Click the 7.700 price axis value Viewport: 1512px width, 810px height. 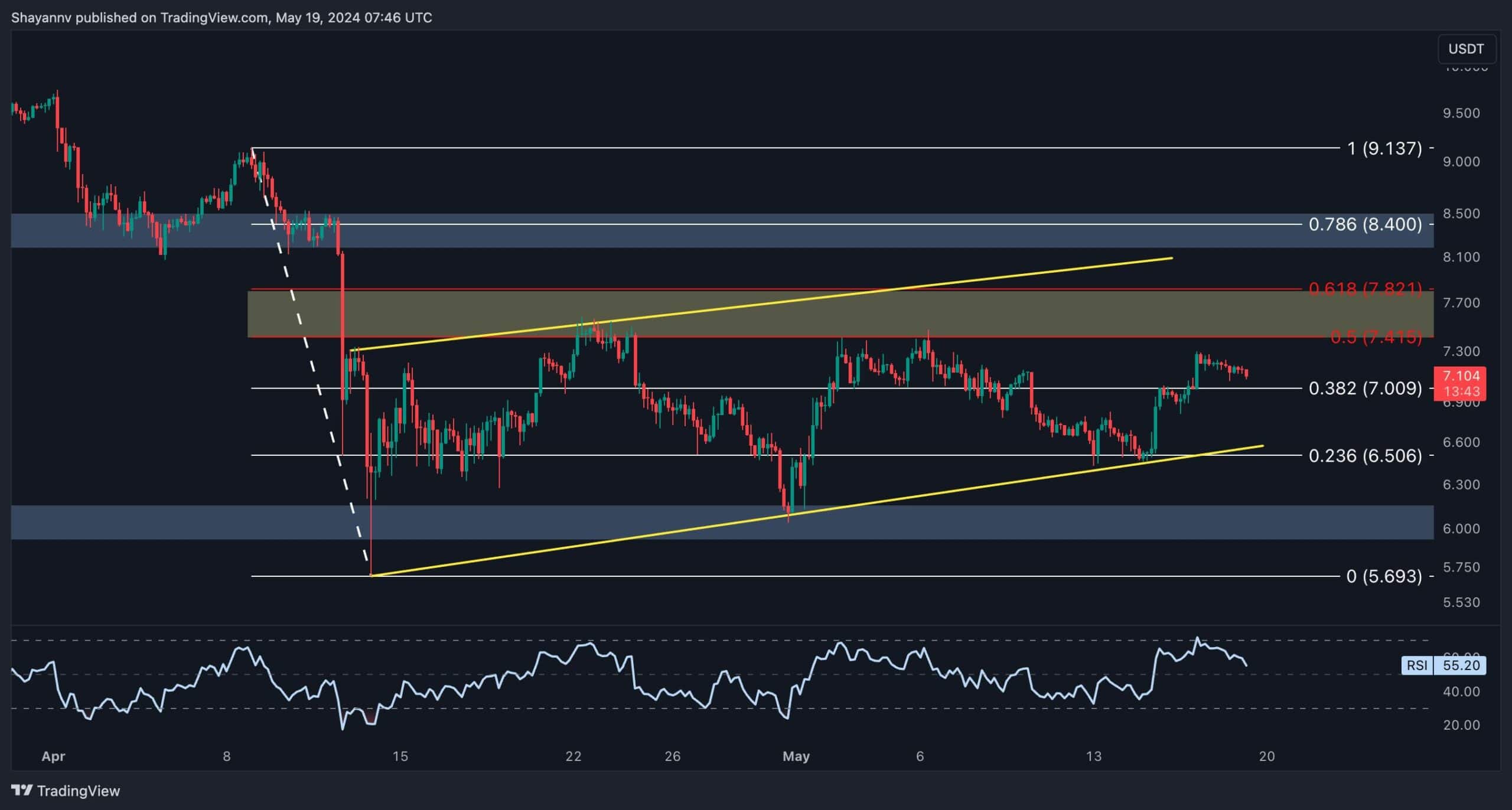[x=1461, y=303]
